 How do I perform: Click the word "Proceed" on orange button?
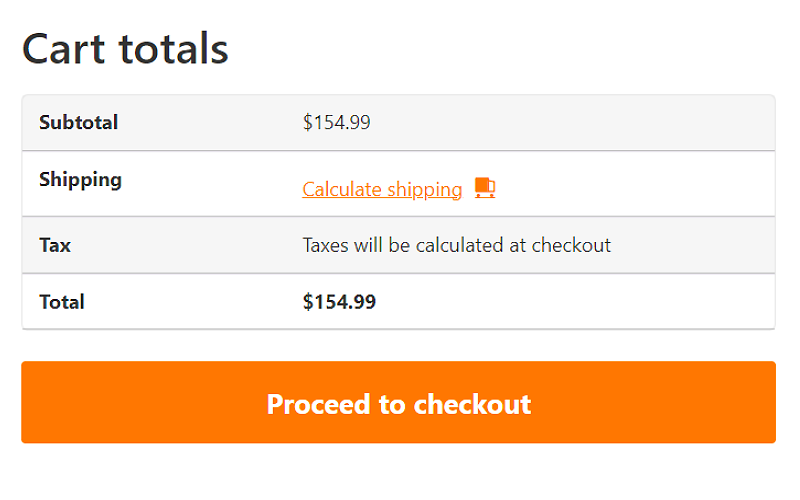click(317, 404)
